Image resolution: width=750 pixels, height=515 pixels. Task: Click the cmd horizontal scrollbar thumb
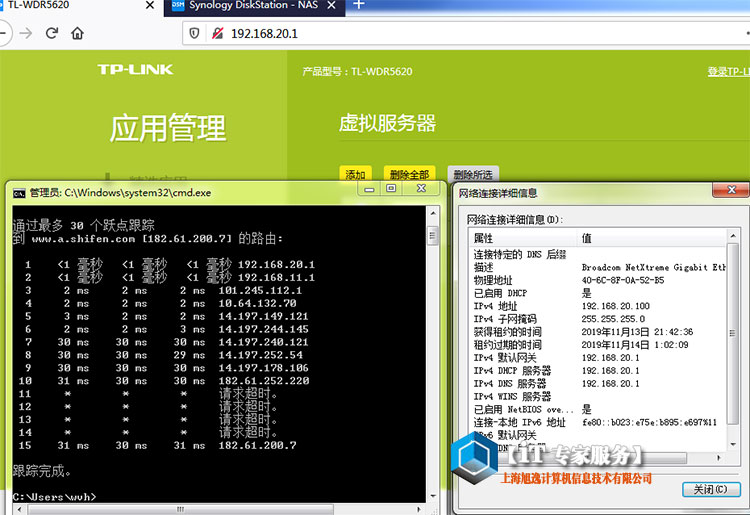[180, 509]
